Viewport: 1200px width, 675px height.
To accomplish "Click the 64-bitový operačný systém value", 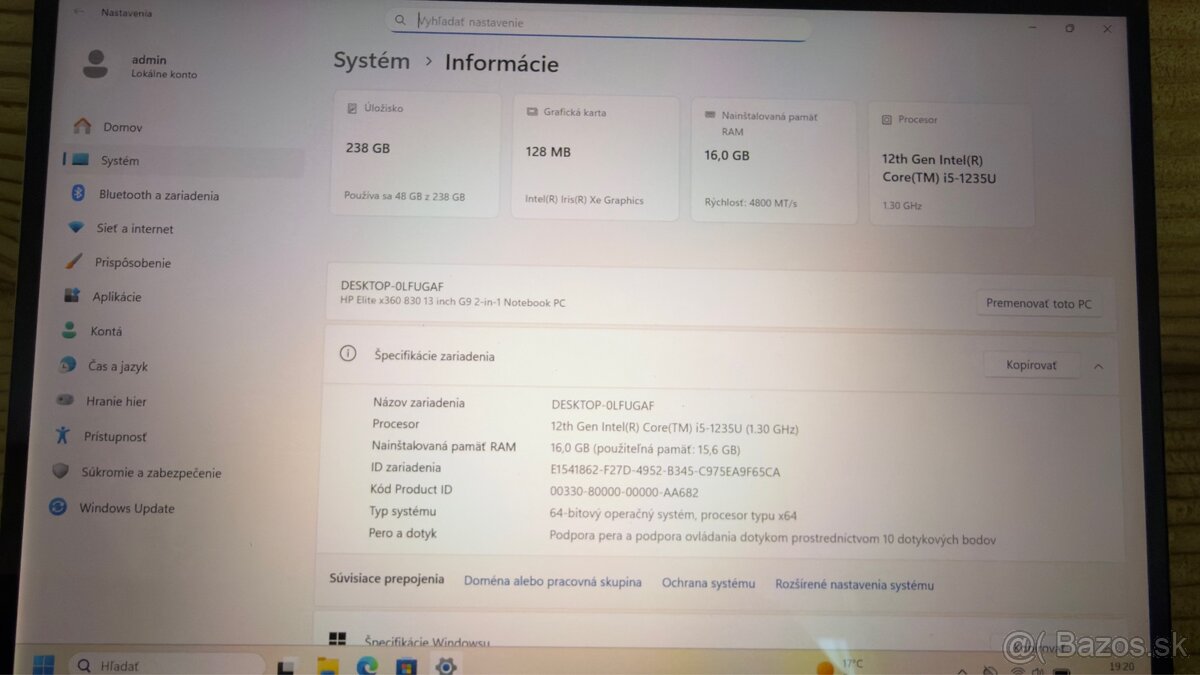I will tap(673, 515).
